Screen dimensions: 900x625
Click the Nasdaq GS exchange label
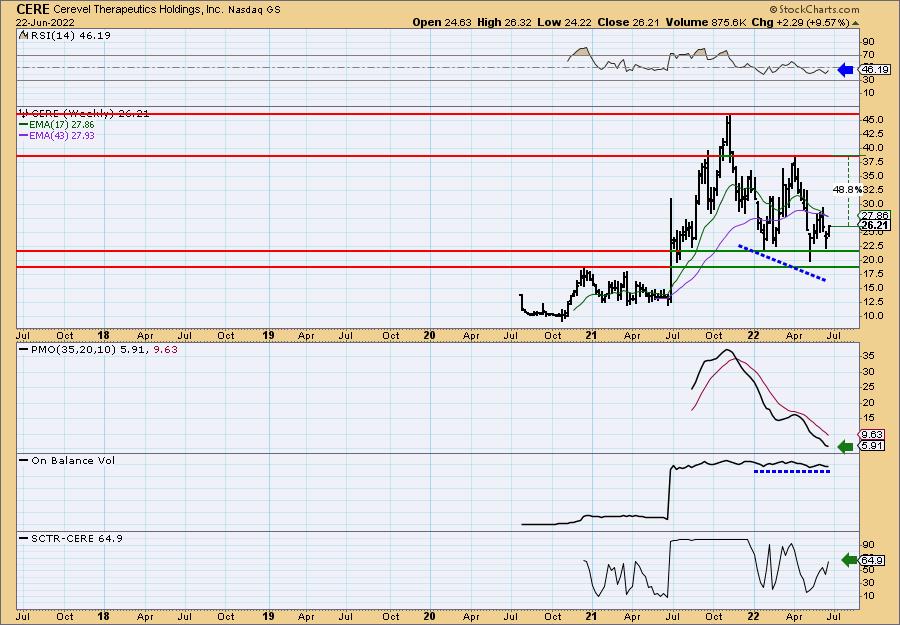coord(254,10)
